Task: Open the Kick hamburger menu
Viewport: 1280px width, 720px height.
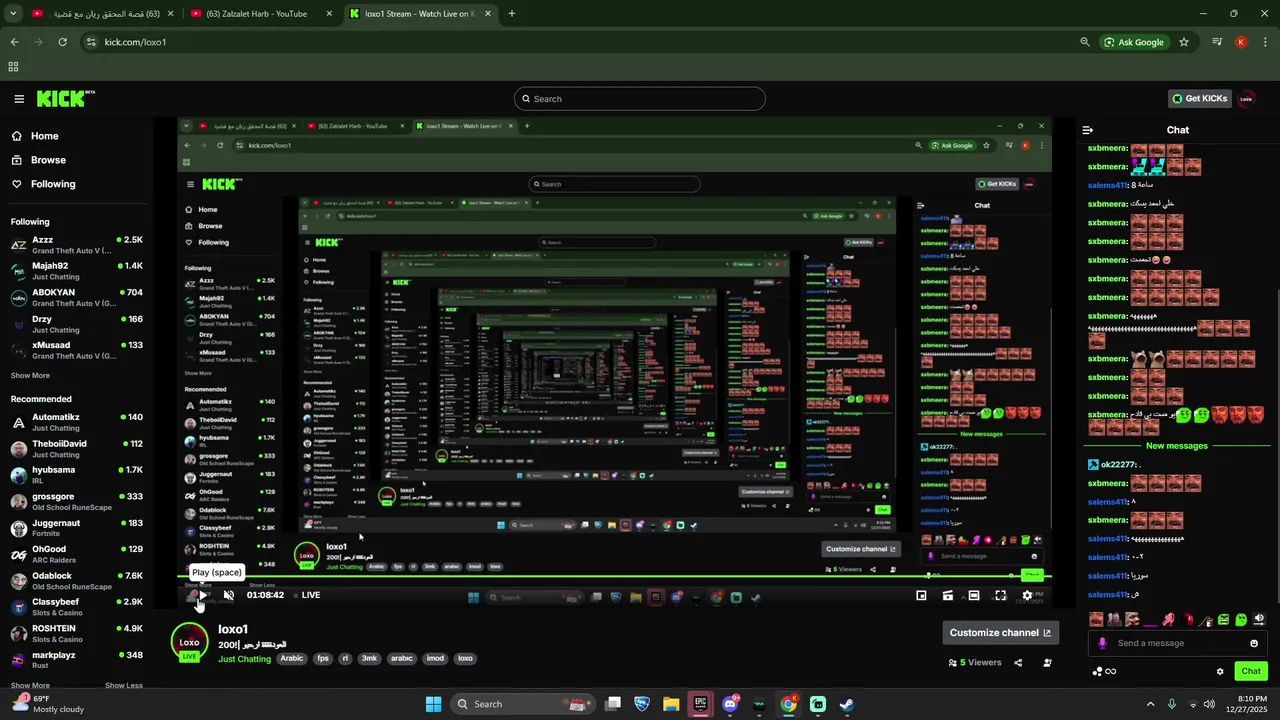Action: pyautogui.click(x=19, y=99)
